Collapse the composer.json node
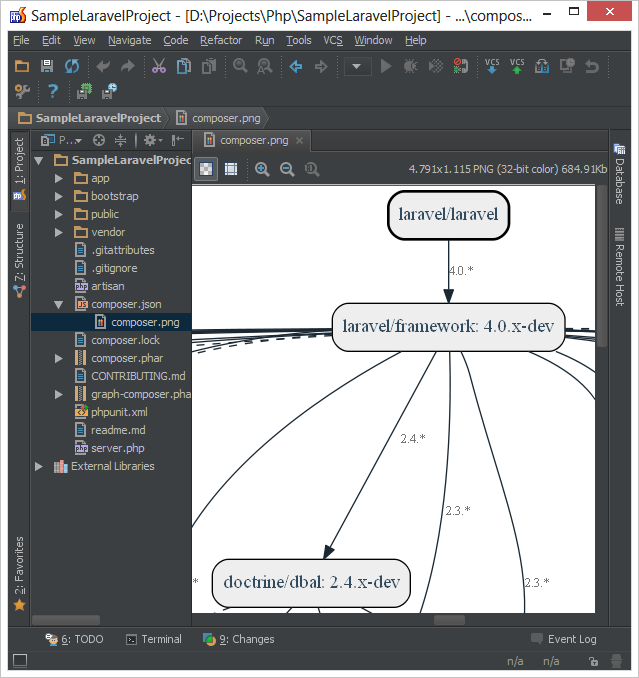The width and height of the screenshot is (639, 678). click(x=59, y=304)
